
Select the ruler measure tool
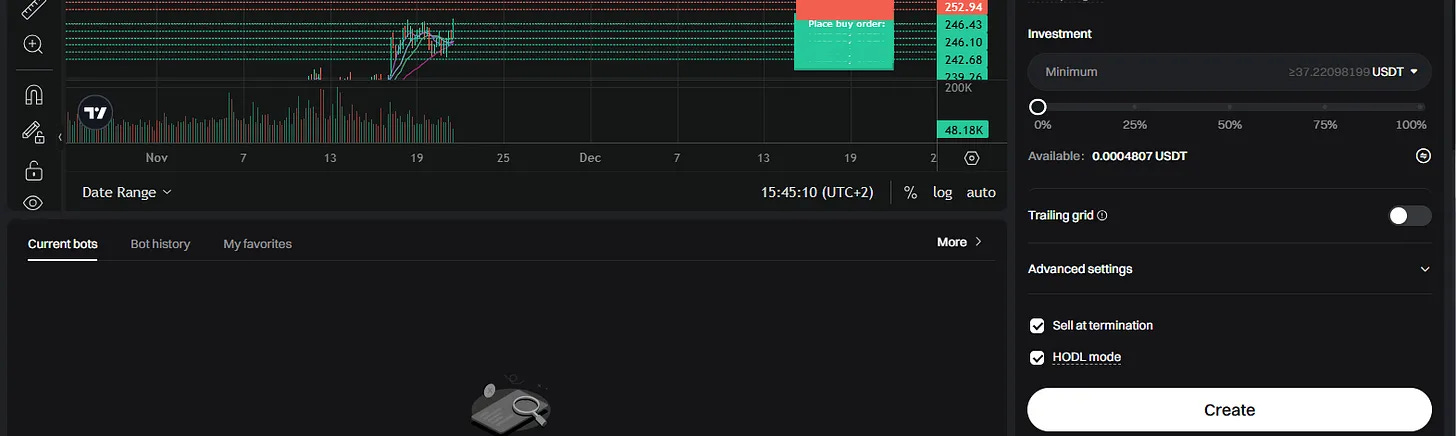point(32,9)
